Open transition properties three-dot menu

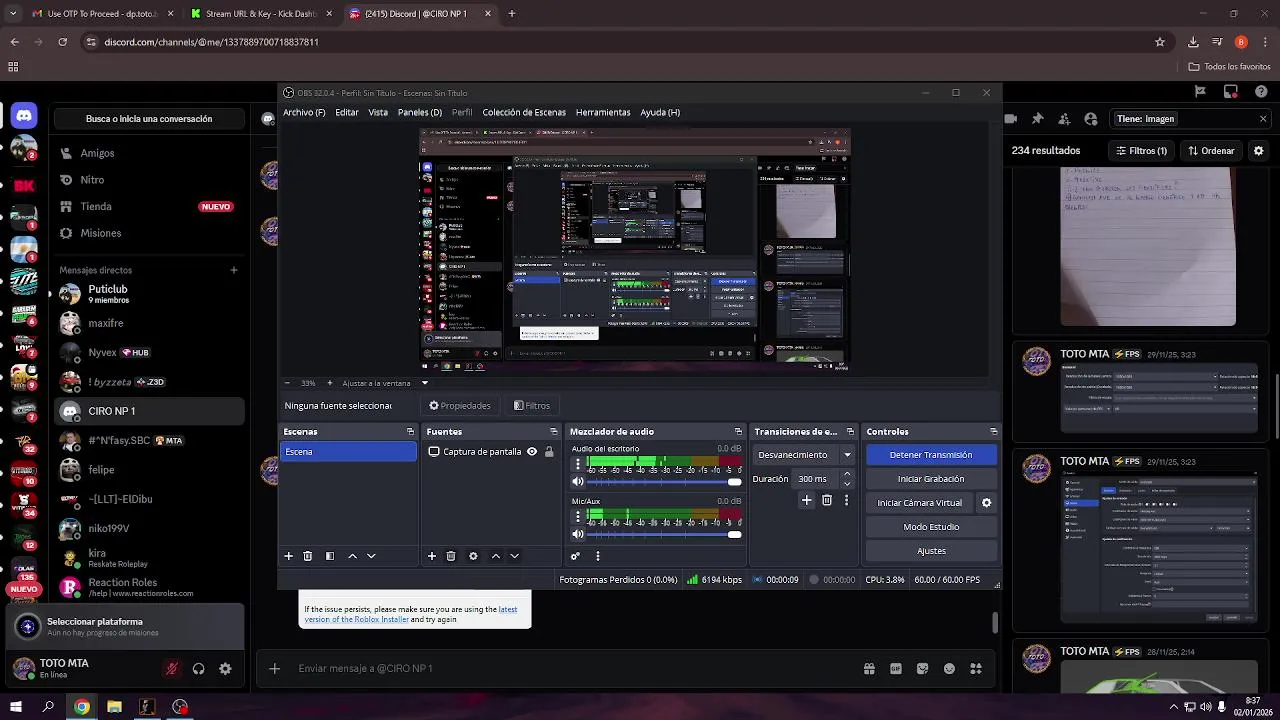pyautogui.click(x=846, y=500)
